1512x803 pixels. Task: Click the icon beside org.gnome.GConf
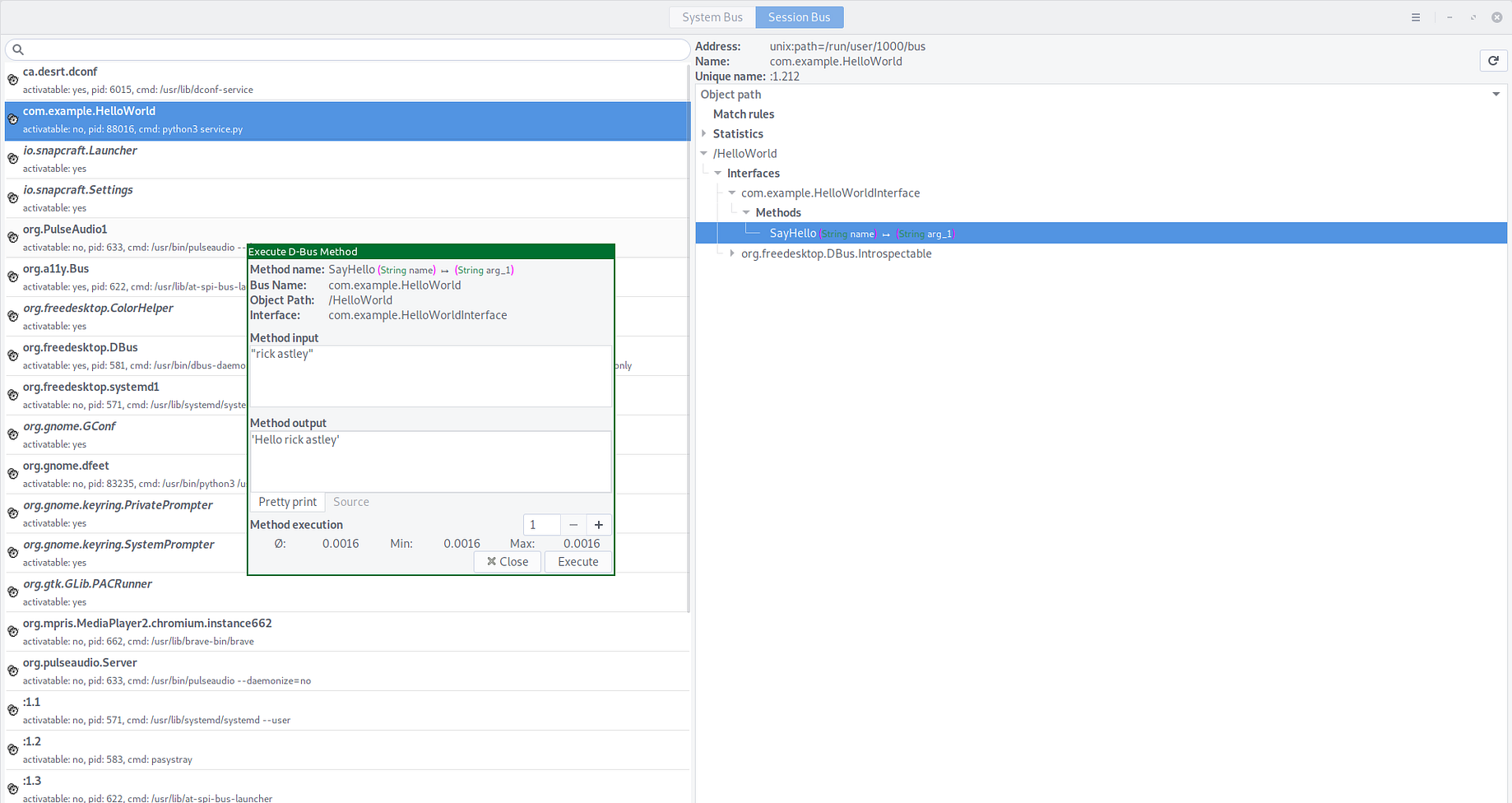coord(13,434)
